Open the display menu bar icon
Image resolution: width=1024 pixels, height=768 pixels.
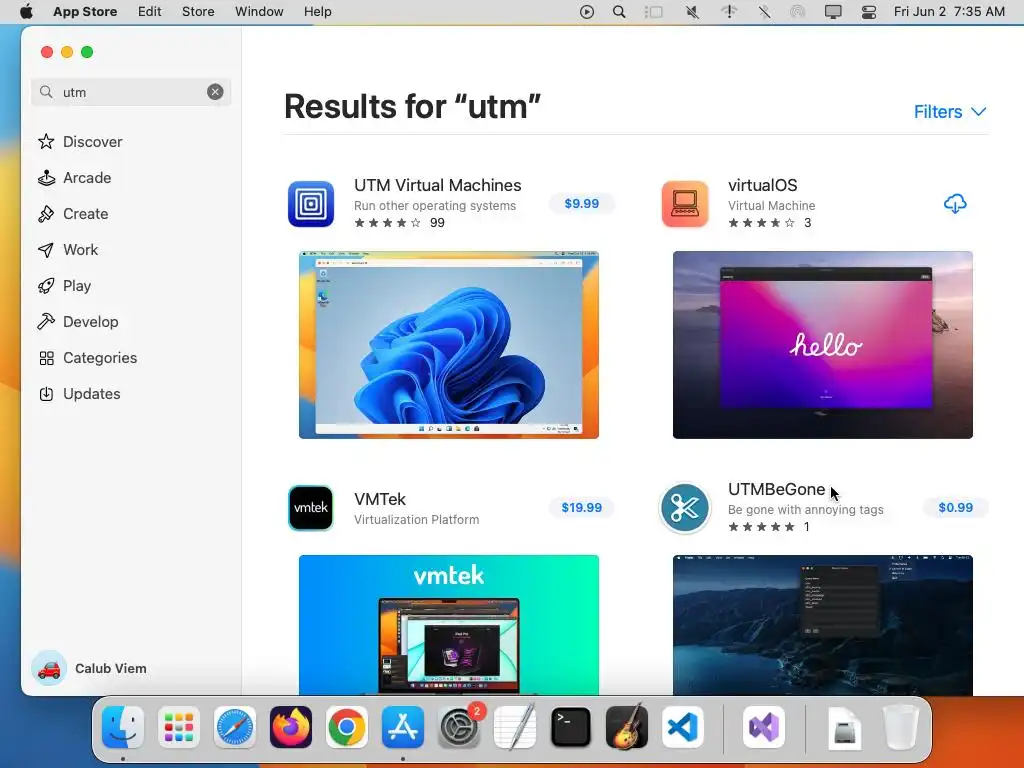(x=833, y=12)
